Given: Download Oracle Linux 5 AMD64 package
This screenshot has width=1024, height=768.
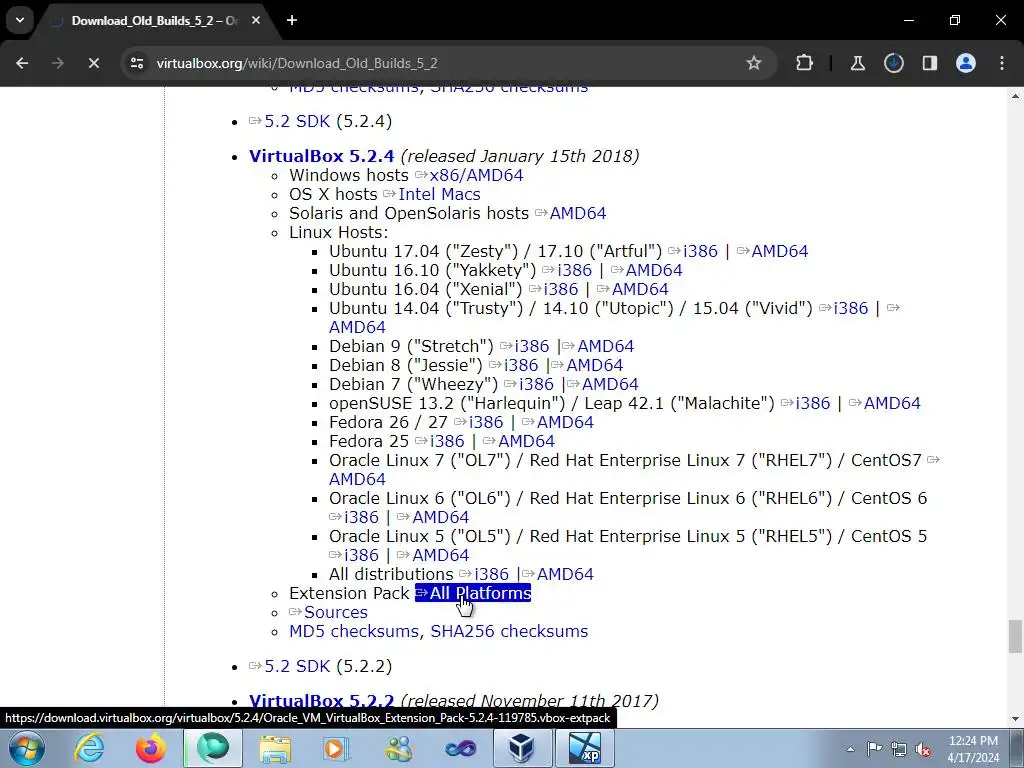Looking at the screenshot, I should click(x=441, y=555).
